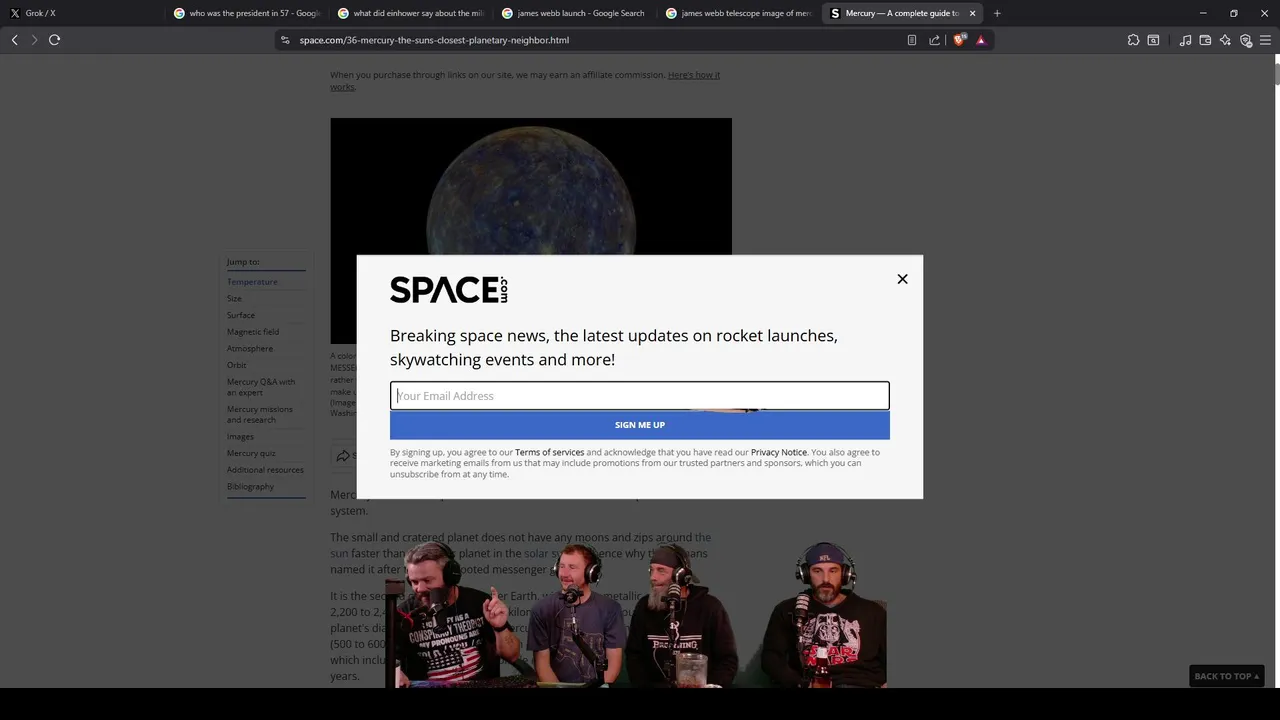
Task: Switch to 'who was the president in 57' tab
Action: pyautogui.click(x=246, y=13)
